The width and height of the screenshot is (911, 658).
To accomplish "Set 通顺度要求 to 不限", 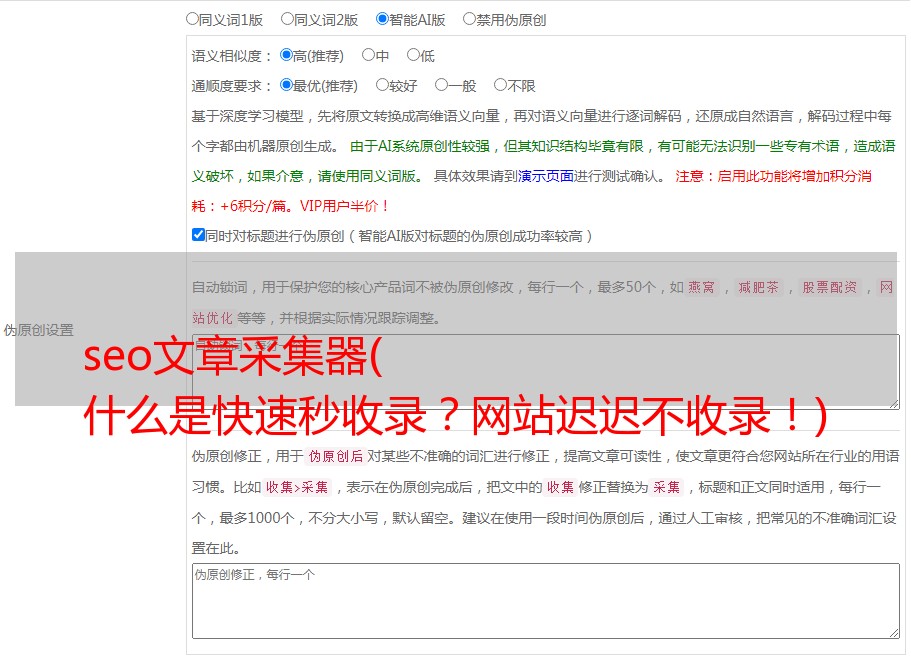I will tap(500, 85).
